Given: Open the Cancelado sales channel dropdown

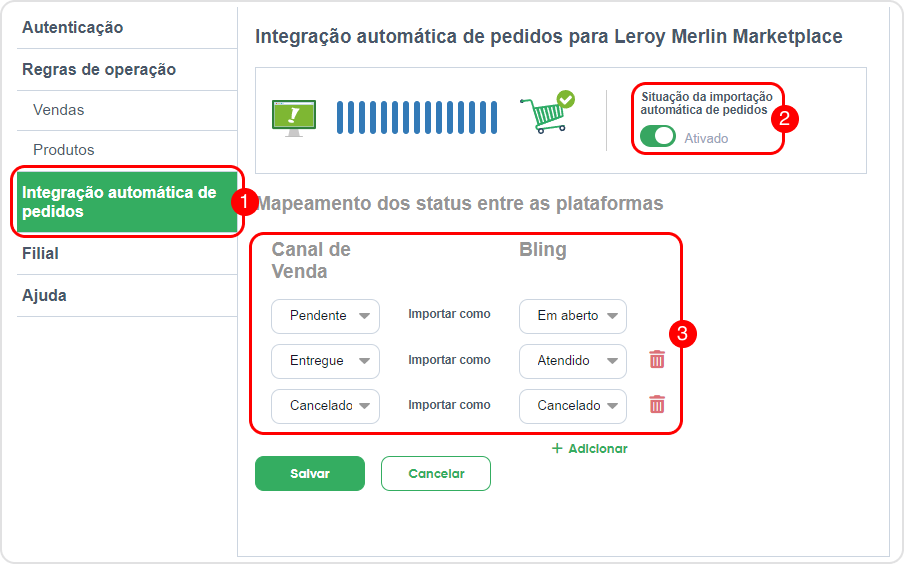Looking at the screenshot, I should tap(325, 406).
